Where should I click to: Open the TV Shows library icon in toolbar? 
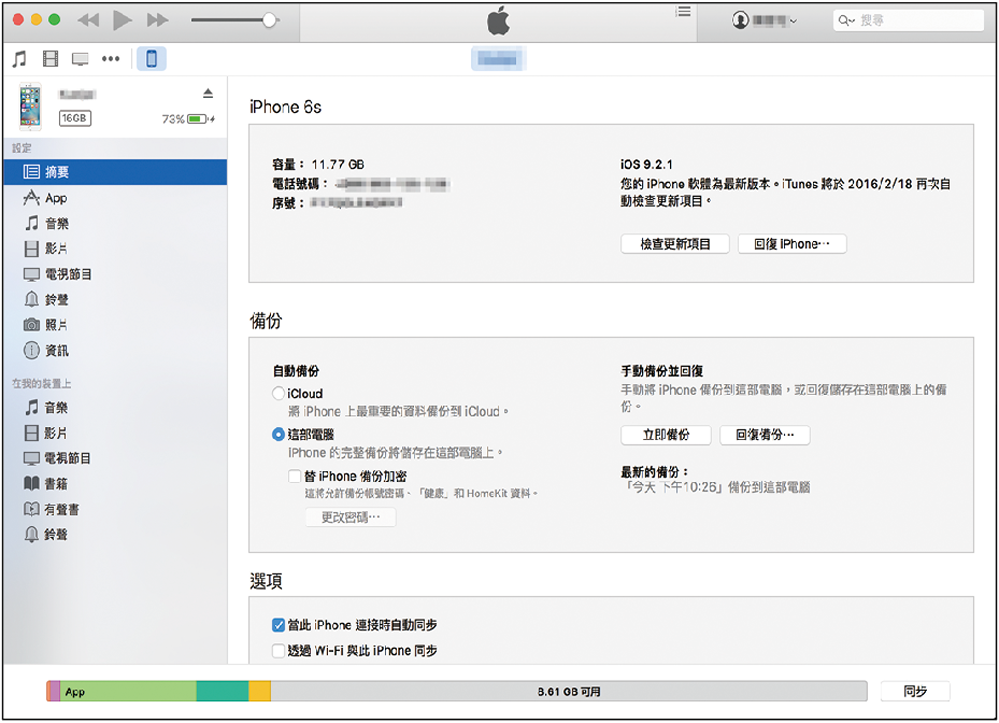(80, 59)
